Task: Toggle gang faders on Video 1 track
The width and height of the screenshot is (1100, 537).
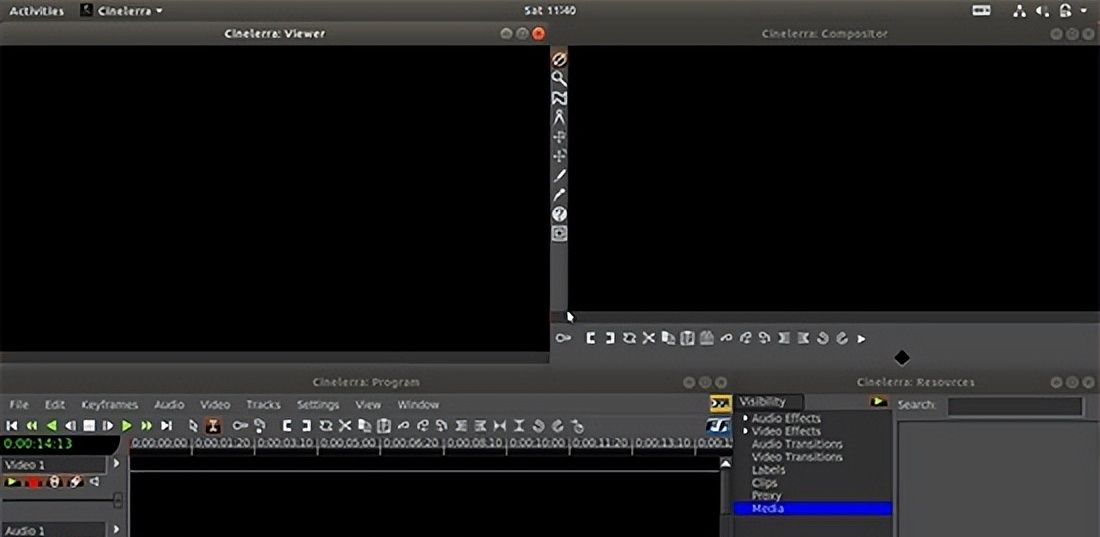Action: tap(55, 482)
